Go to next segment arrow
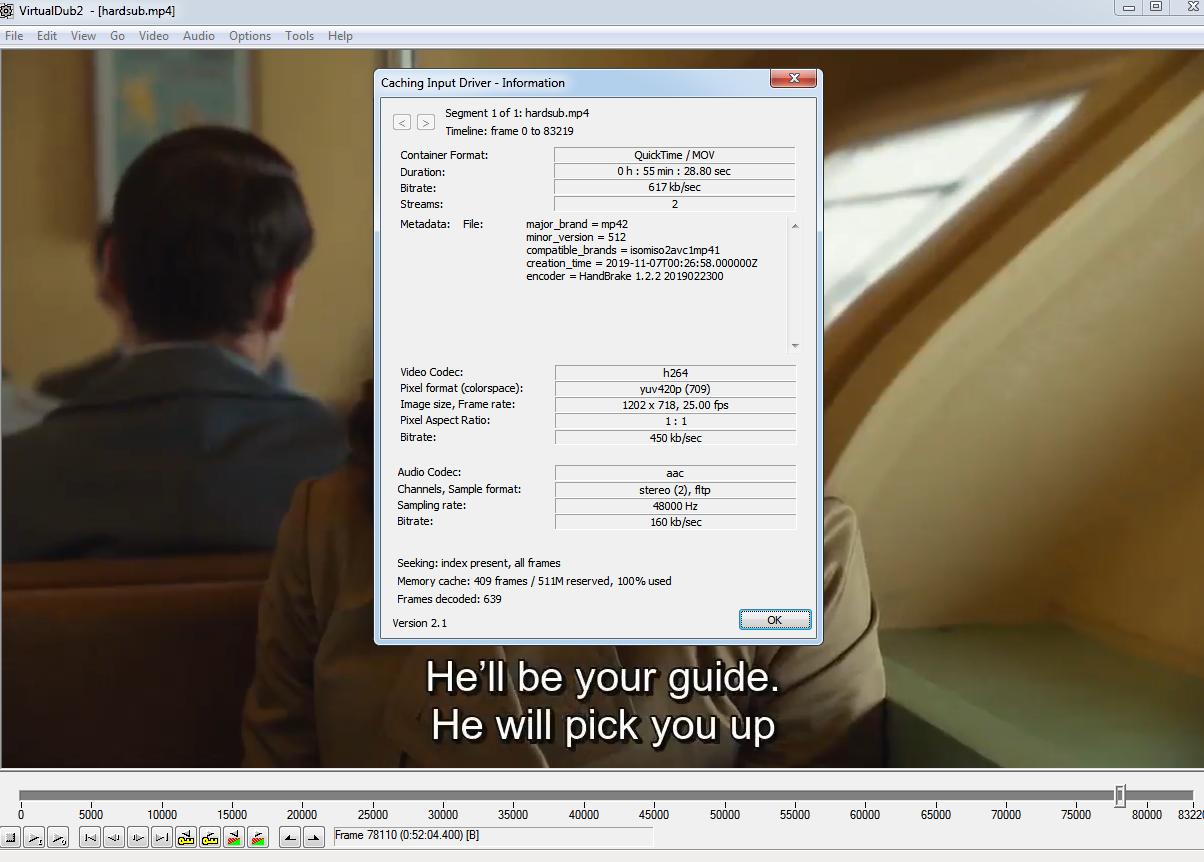Viewport: 1204px width, 862px height. point(426,122)
